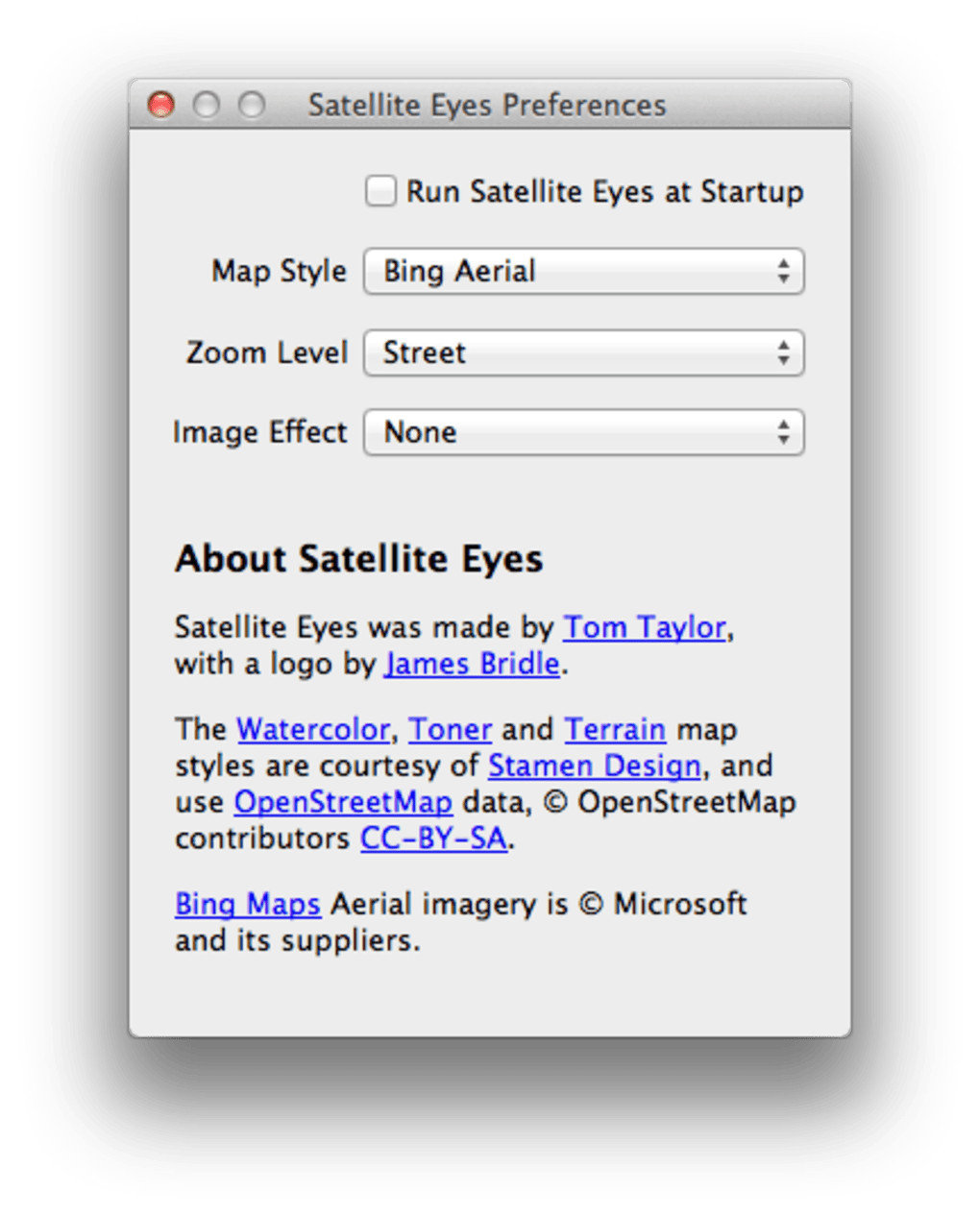
Task: Click the Satellite Eyes Preferences title bar
Action: 486,105
